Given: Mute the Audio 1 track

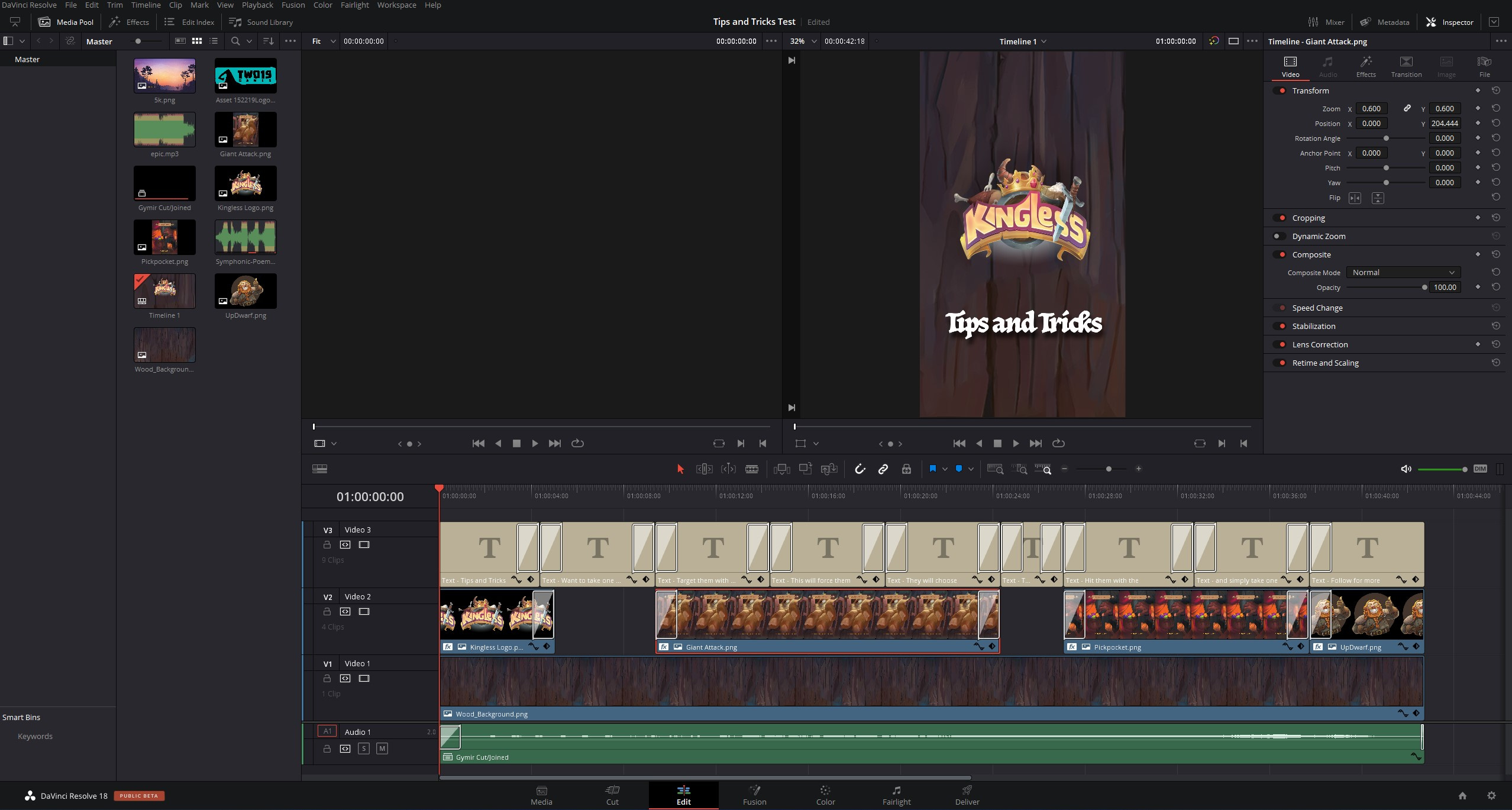Looking at the screenshot, I should click(382, 748).
